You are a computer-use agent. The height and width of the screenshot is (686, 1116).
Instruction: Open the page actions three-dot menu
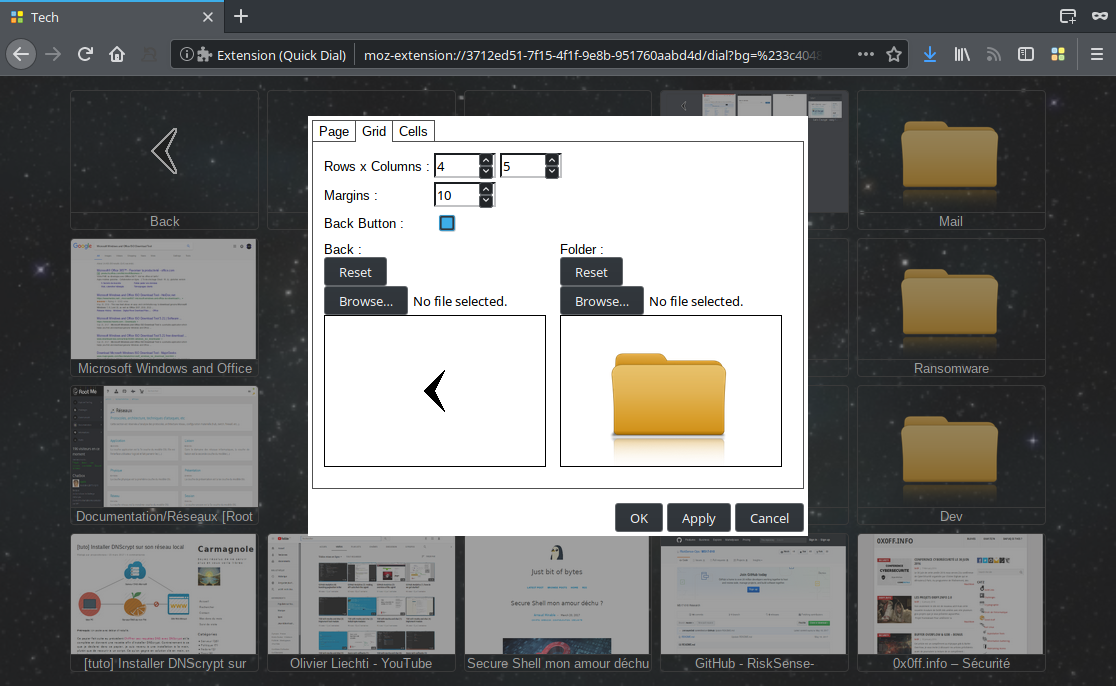tap(866, 54)
